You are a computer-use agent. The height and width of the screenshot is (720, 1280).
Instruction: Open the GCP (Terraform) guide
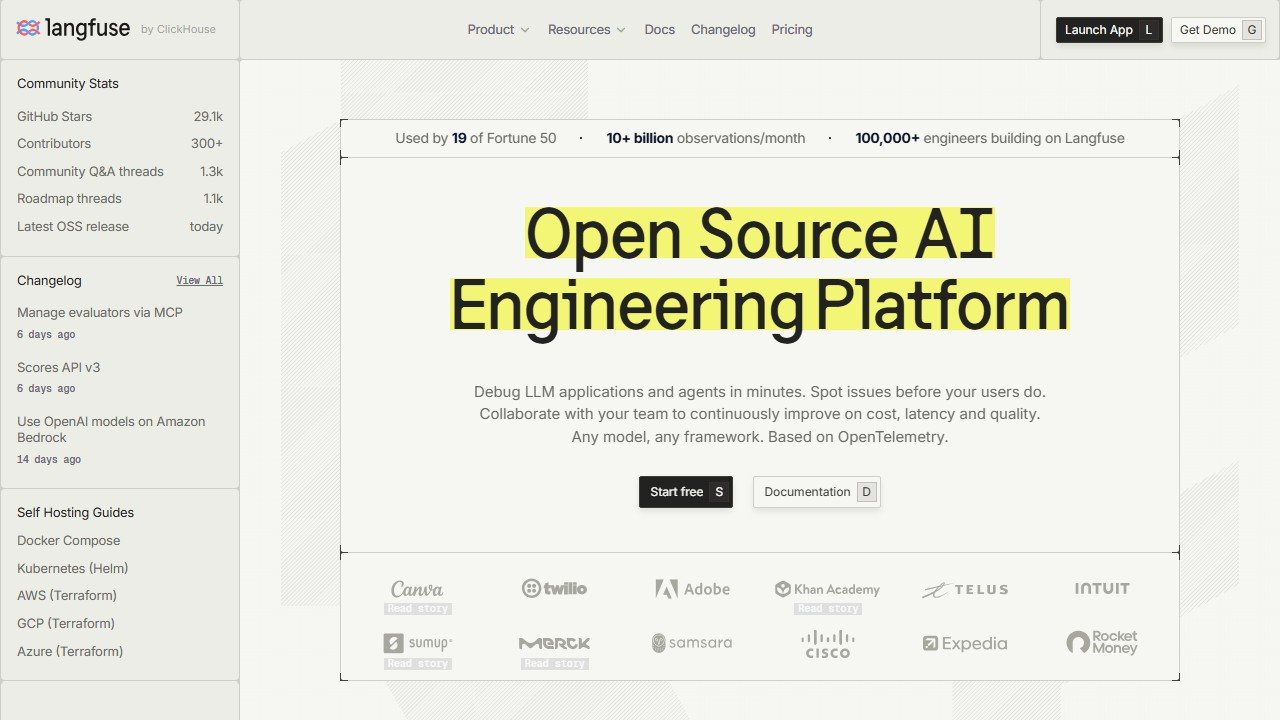66,624
